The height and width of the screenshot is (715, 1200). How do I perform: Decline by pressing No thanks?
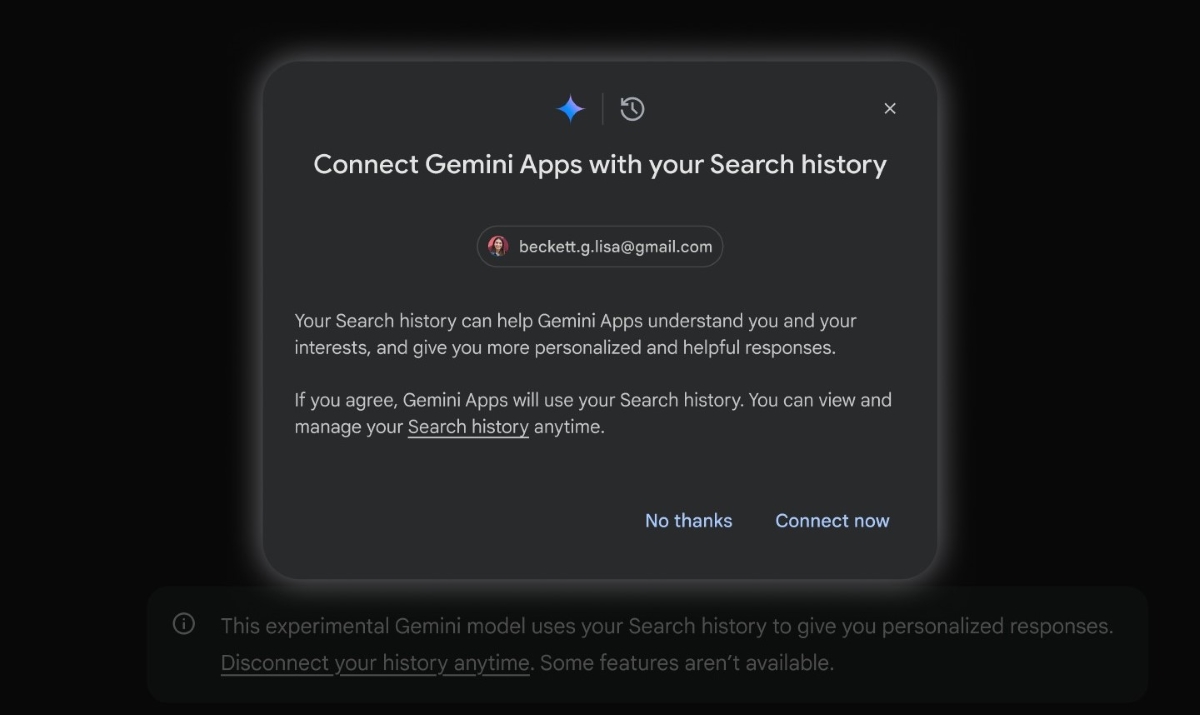click(x=688, y=520)
